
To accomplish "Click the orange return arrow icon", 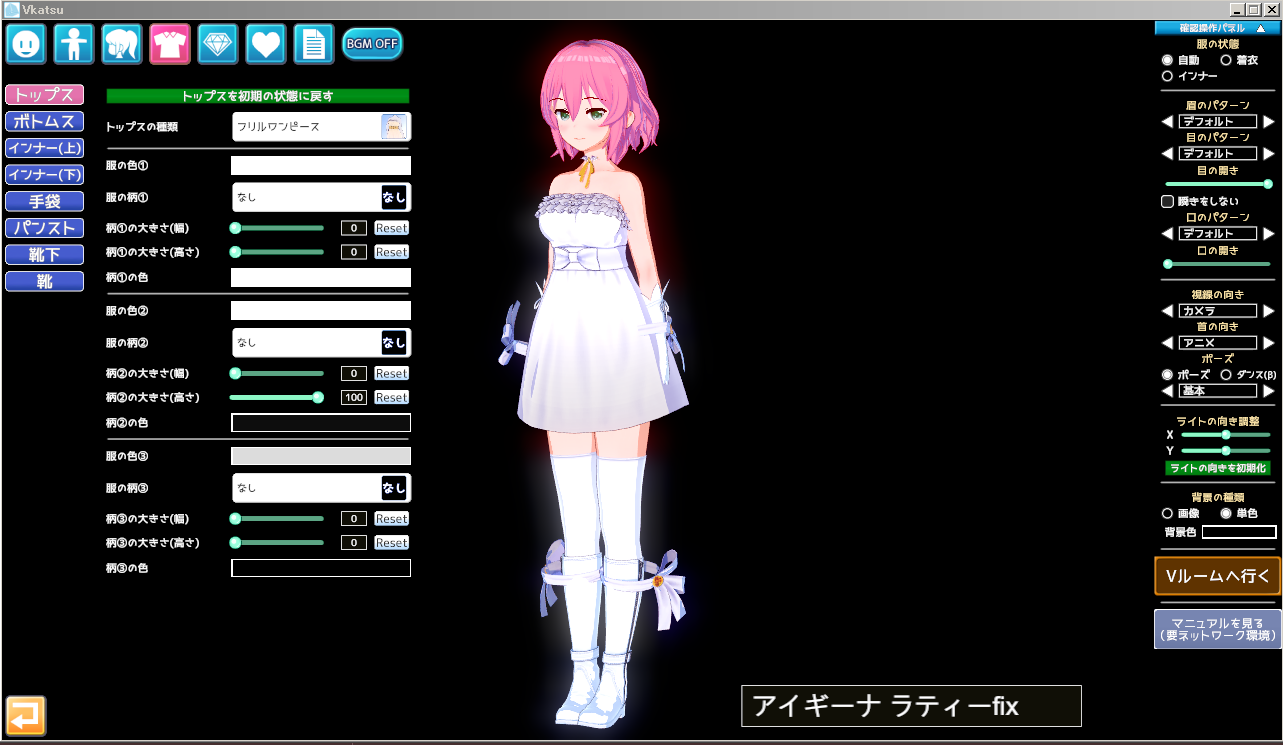I will (x=26, y=715).
